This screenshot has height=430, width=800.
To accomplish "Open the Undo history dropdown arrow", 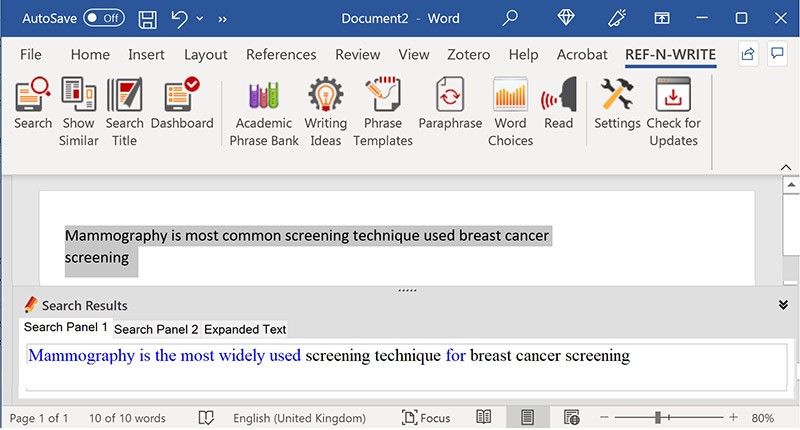I will click(x=200, y=19).
